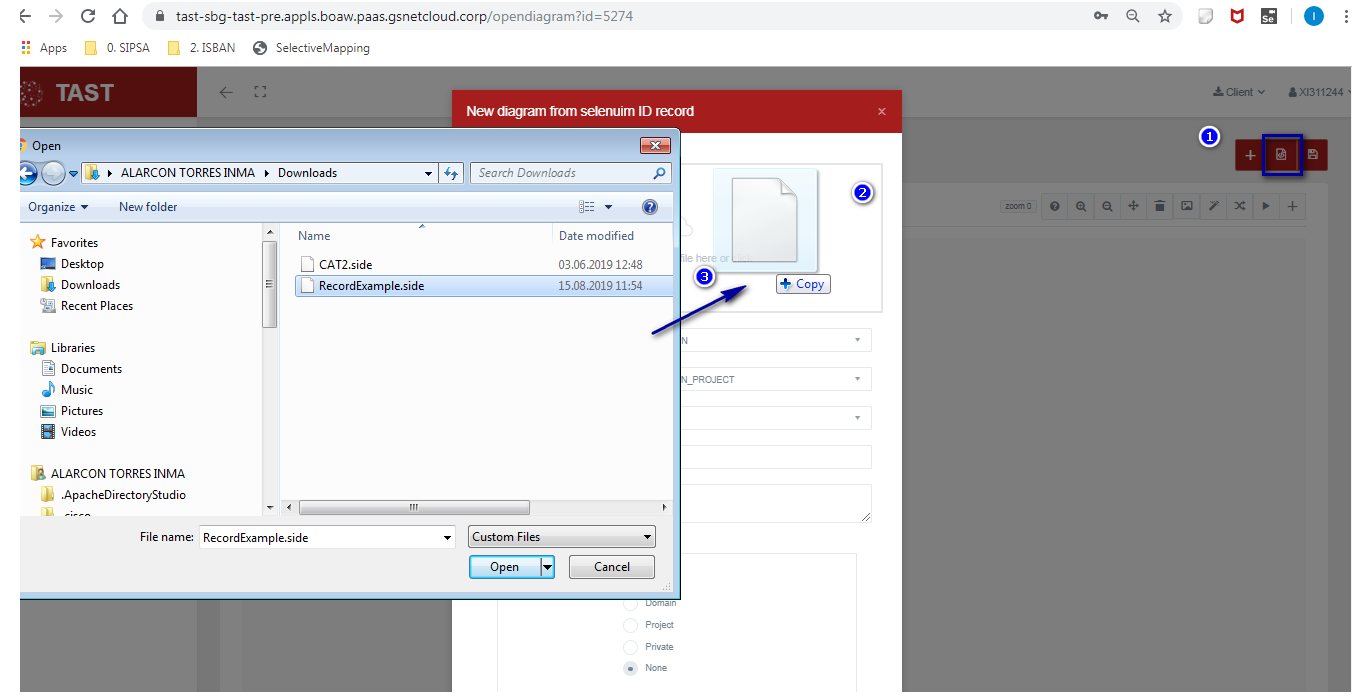Screen dimensions: 1366x697
Task: Click the Cancel button
Action: click(612, 567)
